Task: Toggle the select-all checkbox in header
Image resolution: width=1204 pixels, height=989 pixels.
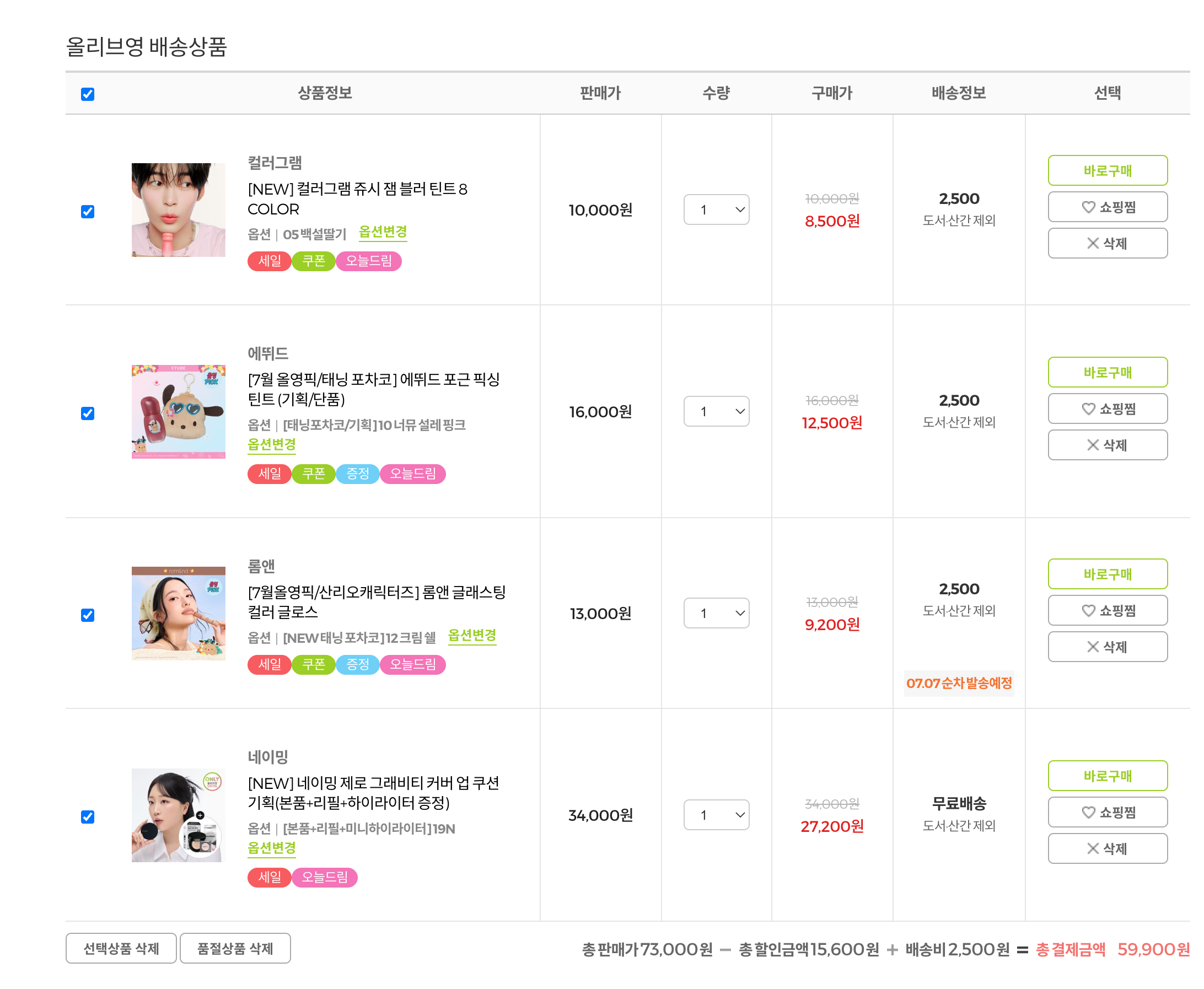Action: [x=88, y=94]
